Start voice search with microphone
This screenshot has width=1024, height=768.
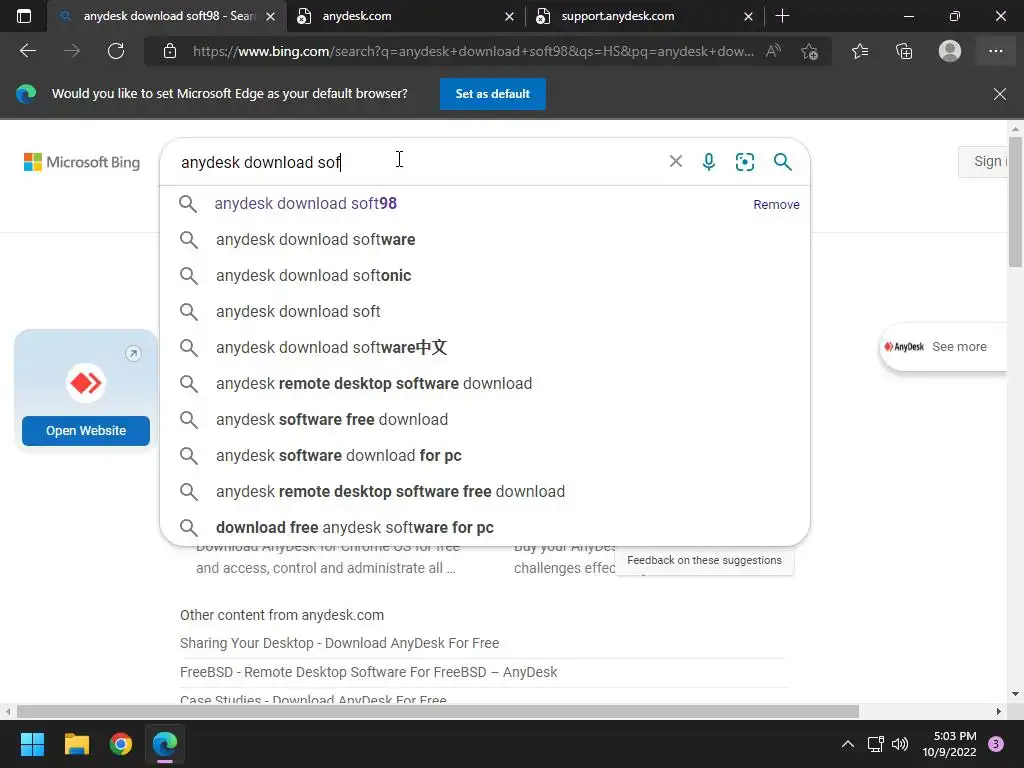click(709, 161)
